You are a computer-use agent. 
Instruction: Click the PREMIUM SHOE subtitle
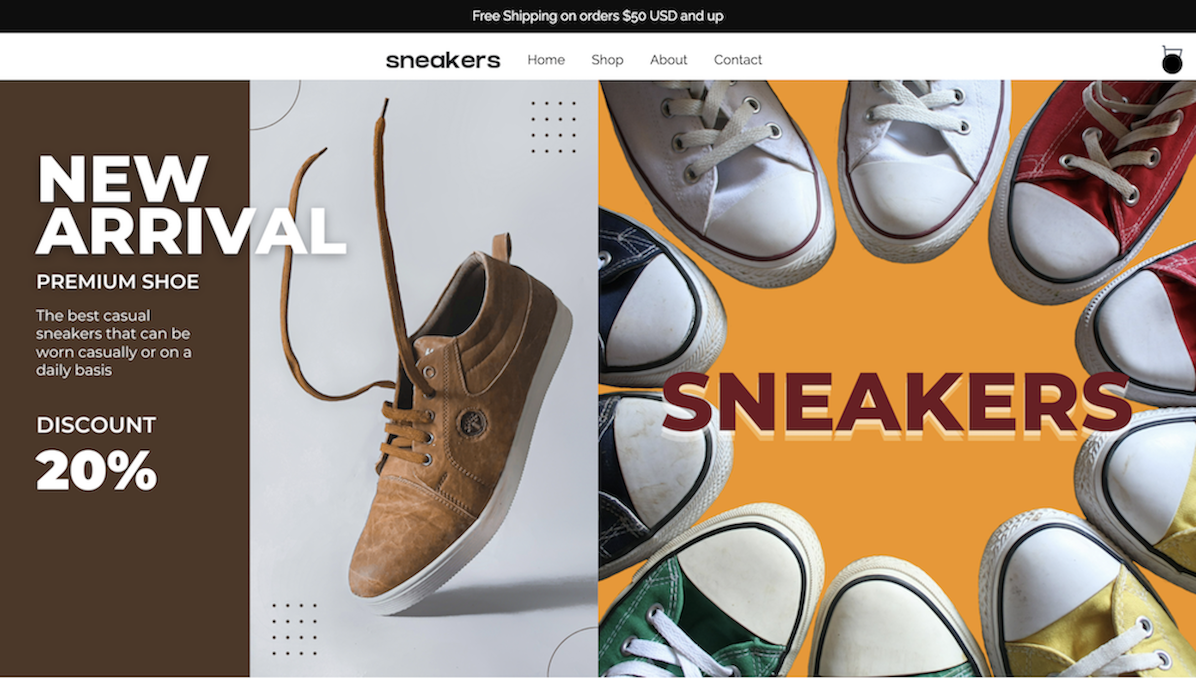(117, 281)
